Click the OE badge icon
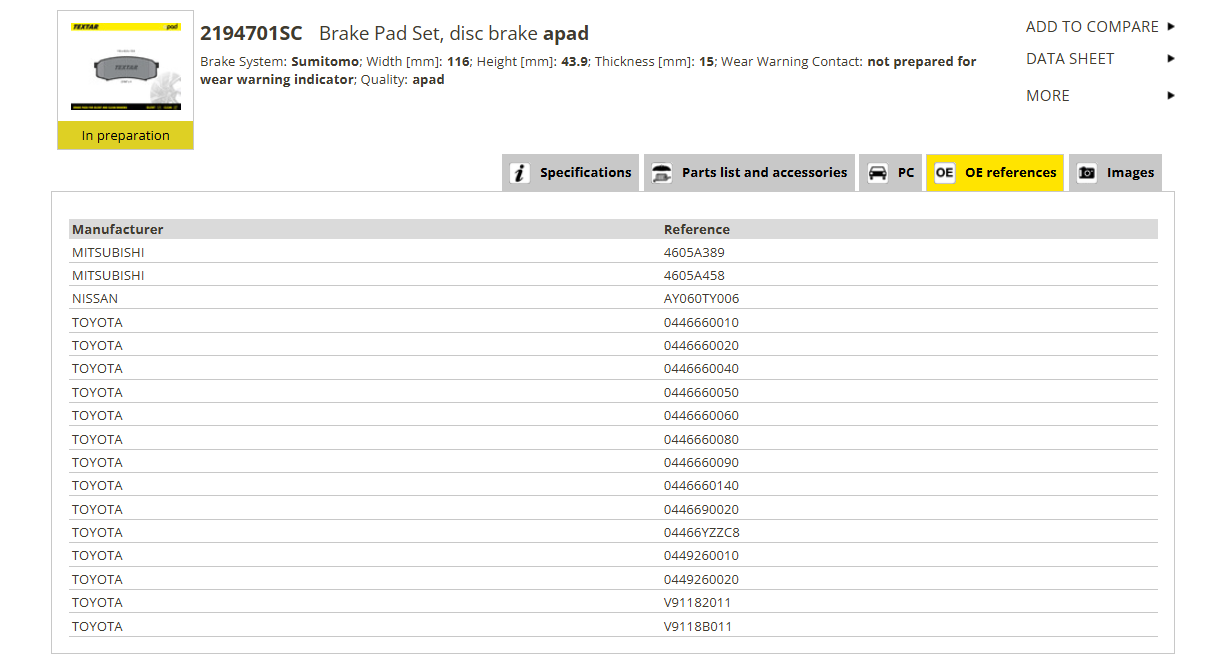 pos(944,173)
